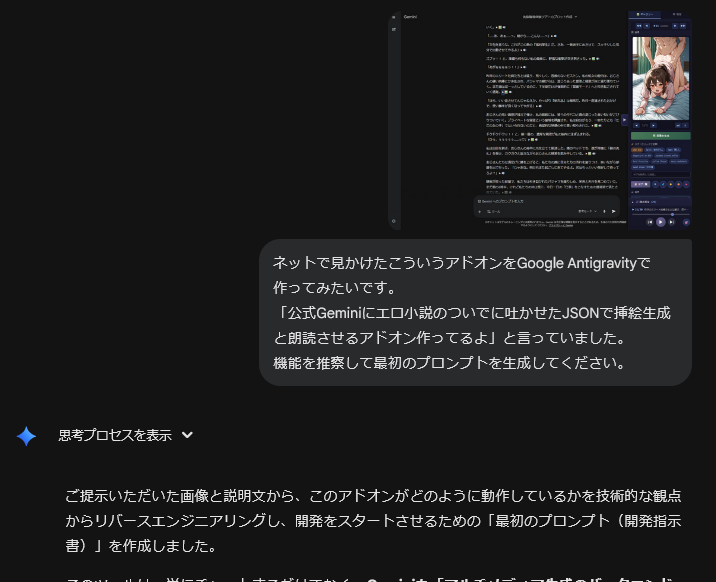Open the hamburger menu in embedded Gemini sidebar
Image resolution: width=716 pixels, height=582 pixels.
tap(394, 17)
